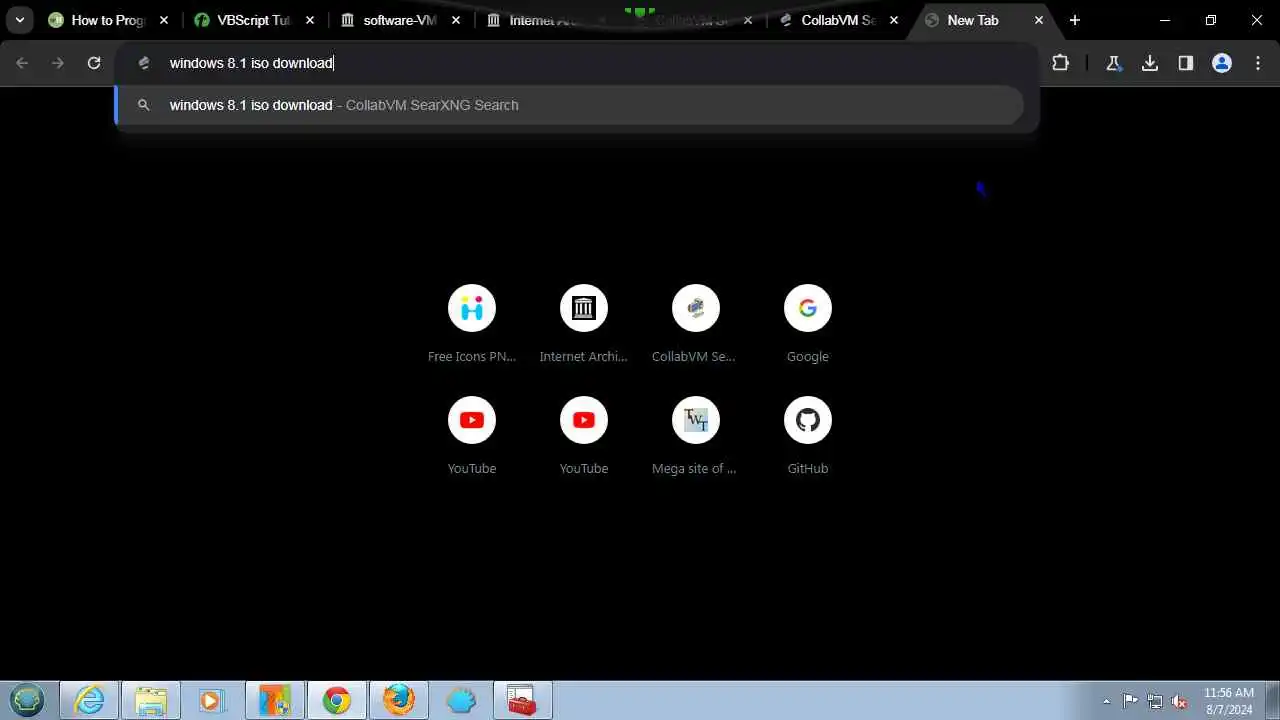Go forward to next page
The height and width of the screenshot is (720, 1280).
point(58,63)
